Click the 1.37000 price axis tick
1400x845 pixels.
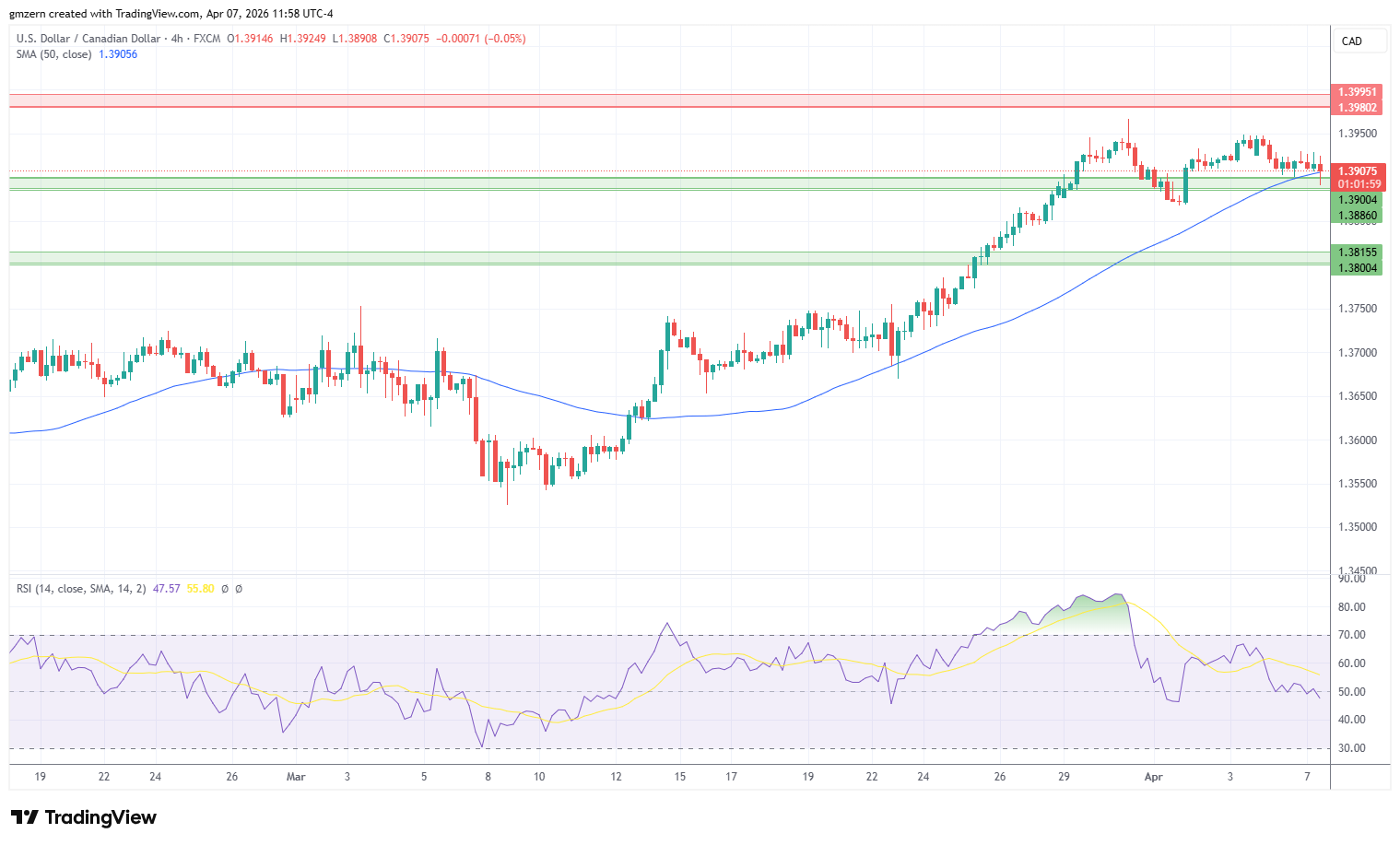coord(1358,353)
